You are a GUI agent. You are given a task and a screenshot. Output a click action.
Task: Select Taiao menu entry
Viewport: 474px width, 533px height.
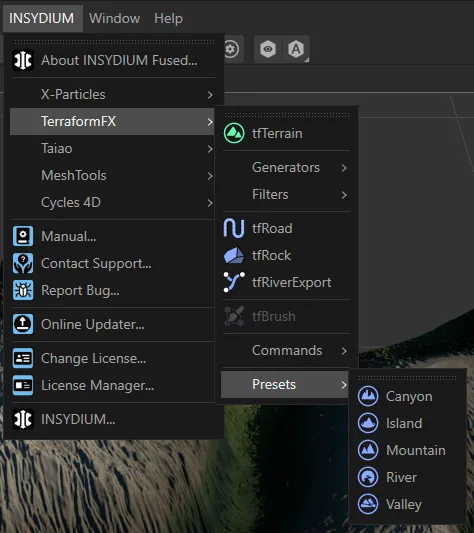point(113,149)
